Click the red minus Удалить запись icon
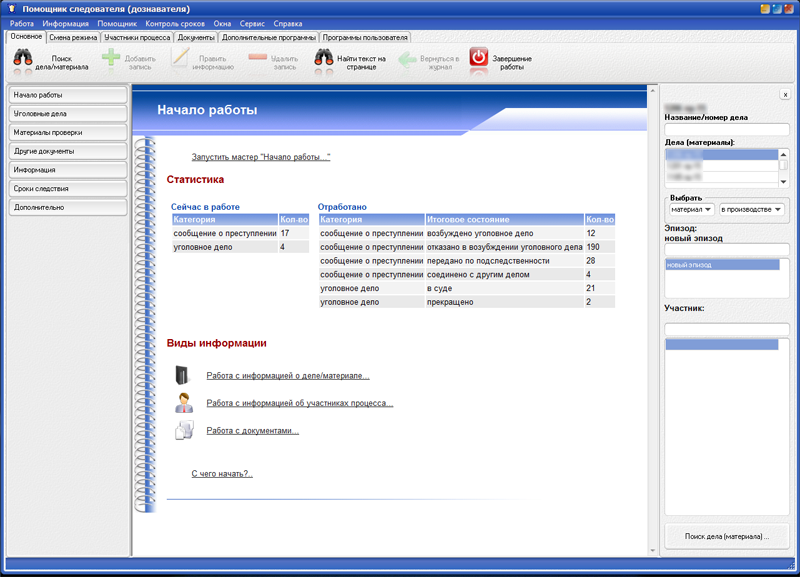The height and width of the screenshot is (577, 800). click(x=258, y=59)
